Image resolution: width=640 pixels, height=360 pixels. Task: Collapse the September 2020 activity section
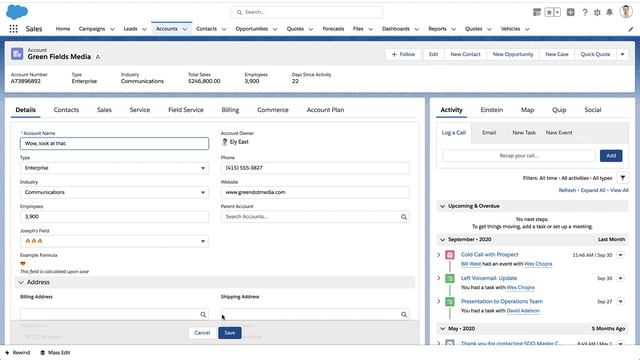tap(442, 240)
